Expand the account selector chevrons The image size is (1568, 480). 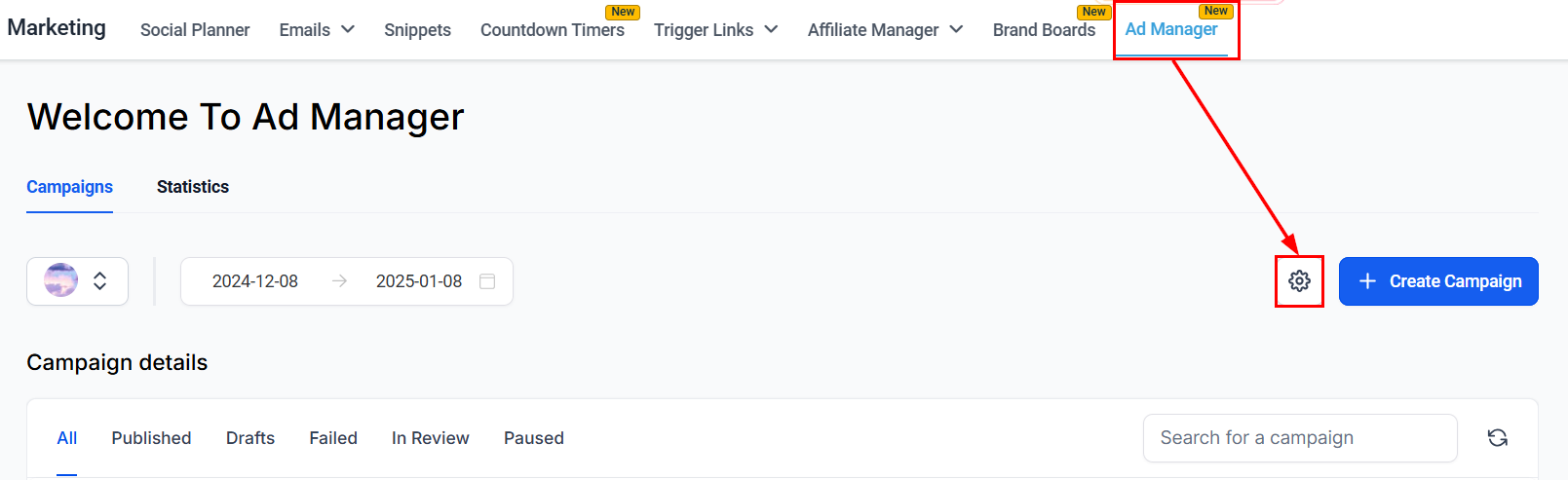point(99,281)
